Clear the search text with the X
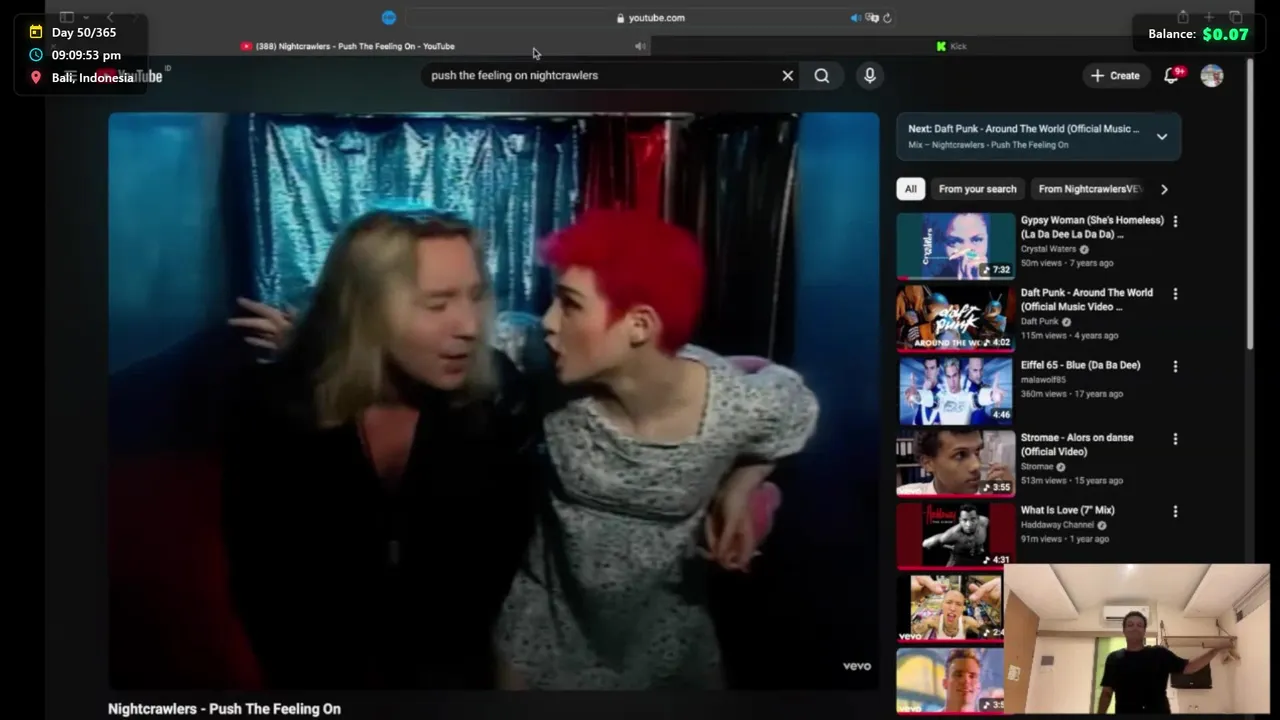 (x=788, y=75)
